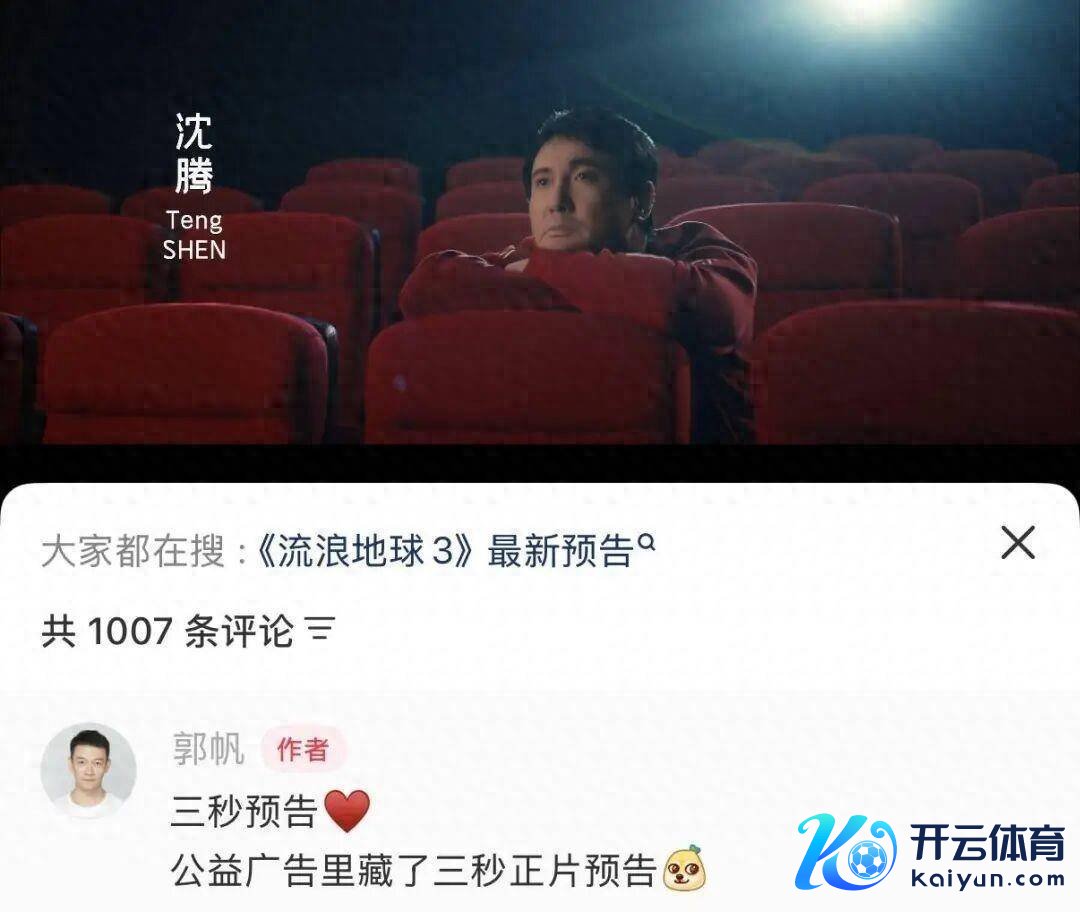Click the 开云体育 brand text
Viewport: 1080px width, 912px height.
pos(988,842)
